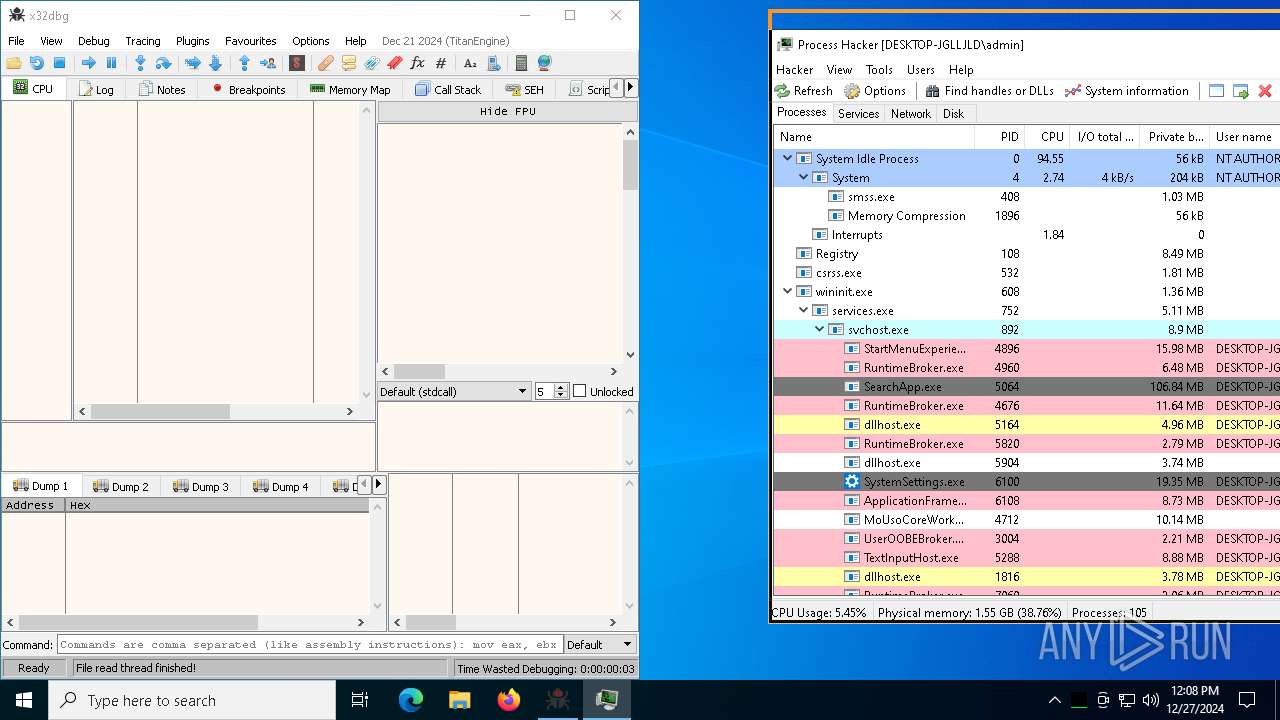Open the Scylla plugin icon

(297, 63)
